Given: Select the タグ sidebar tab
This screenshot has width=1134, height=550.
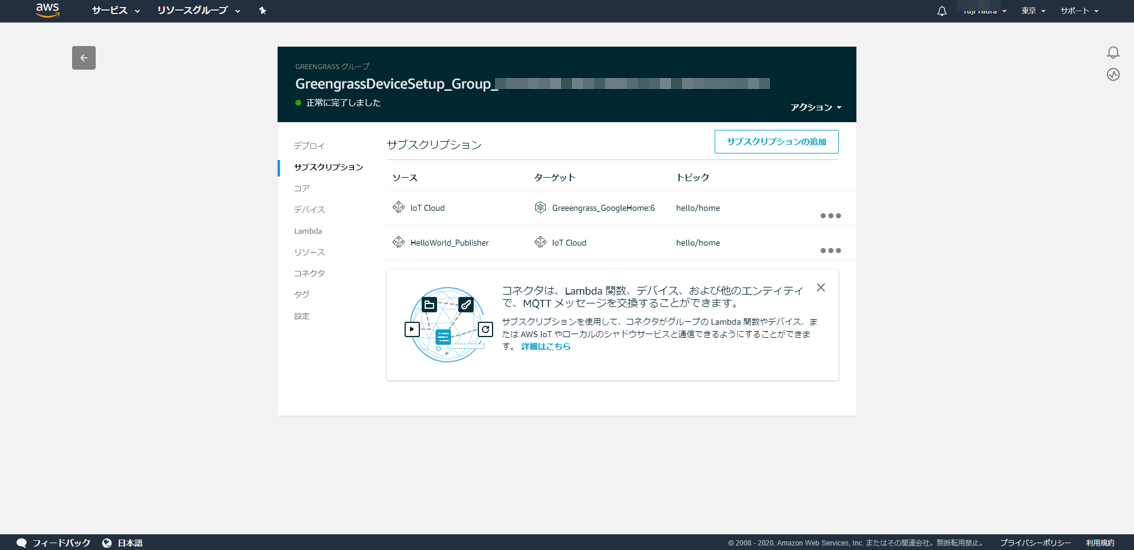Looking at the screenshot, I should pos(301,295).
